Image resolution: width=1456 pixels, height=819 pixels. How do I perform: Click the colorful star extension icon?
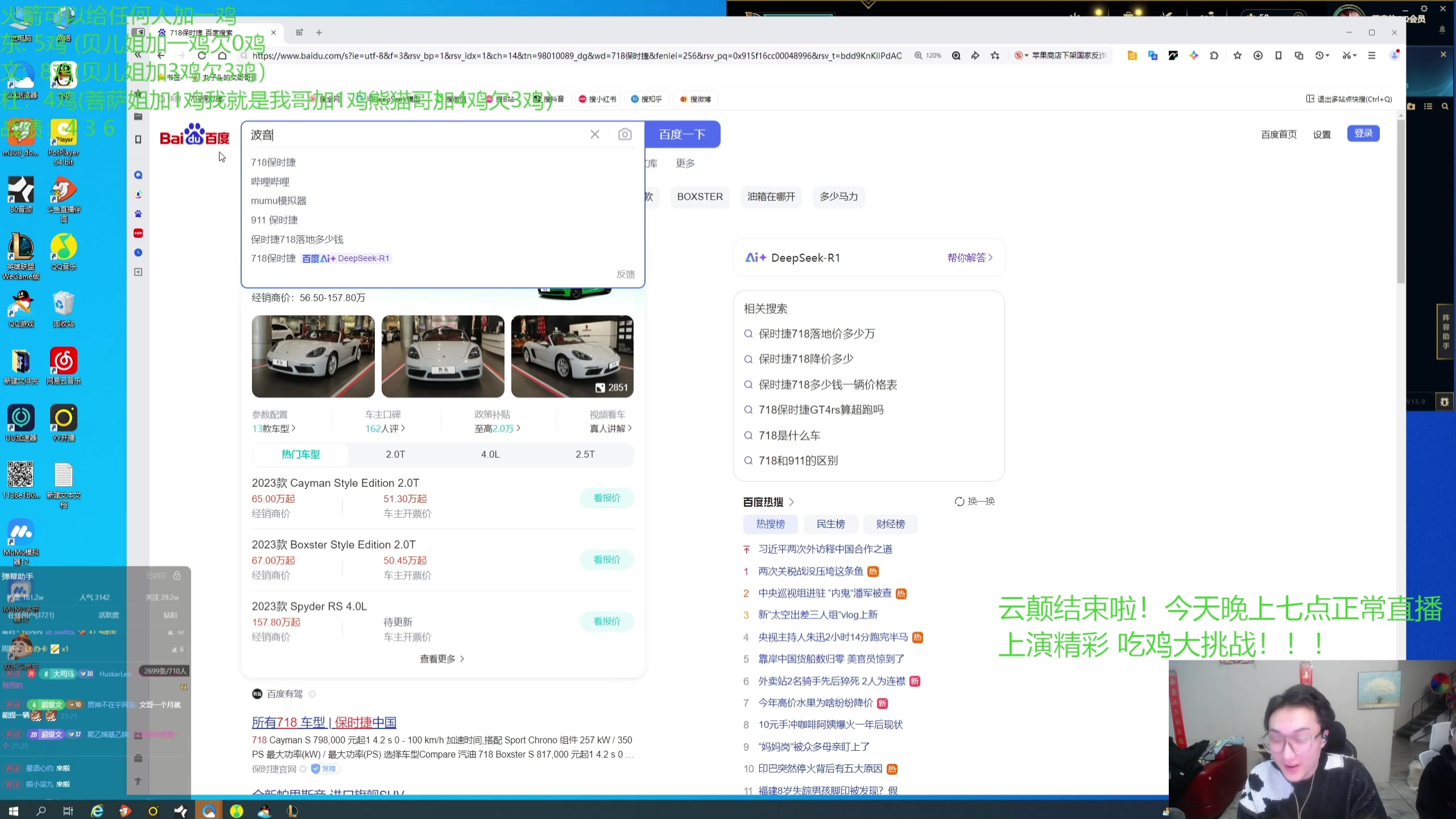(x=1194, y=55)
